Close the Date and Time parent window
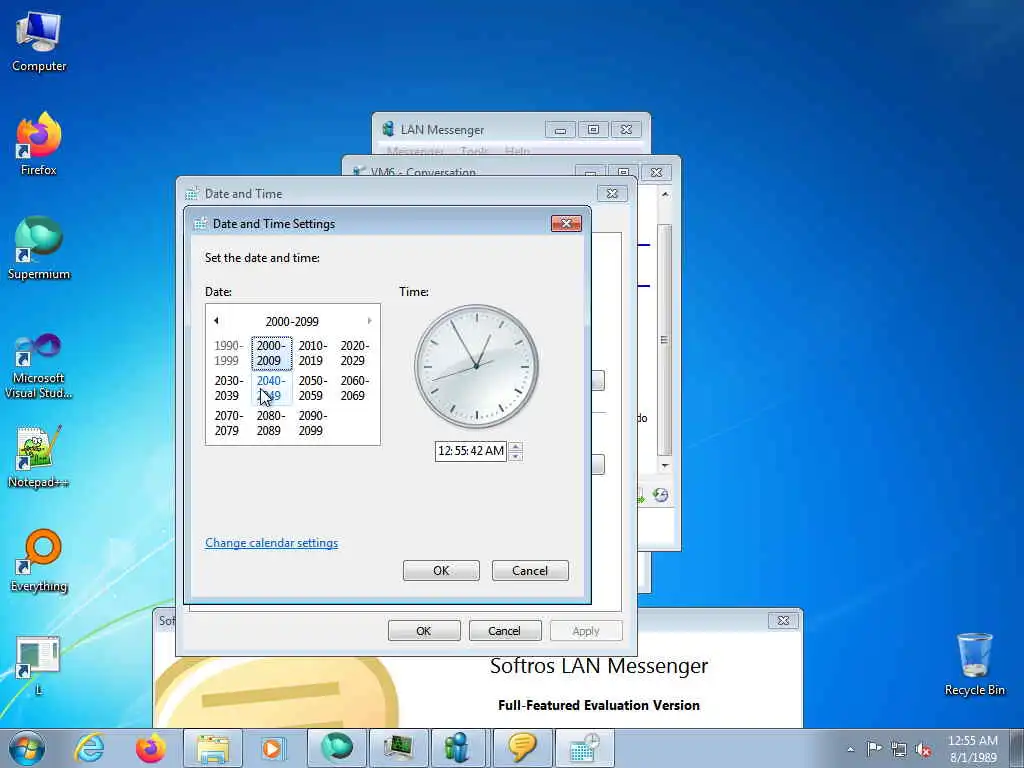1024x768 pixels. tap(612, 193)
